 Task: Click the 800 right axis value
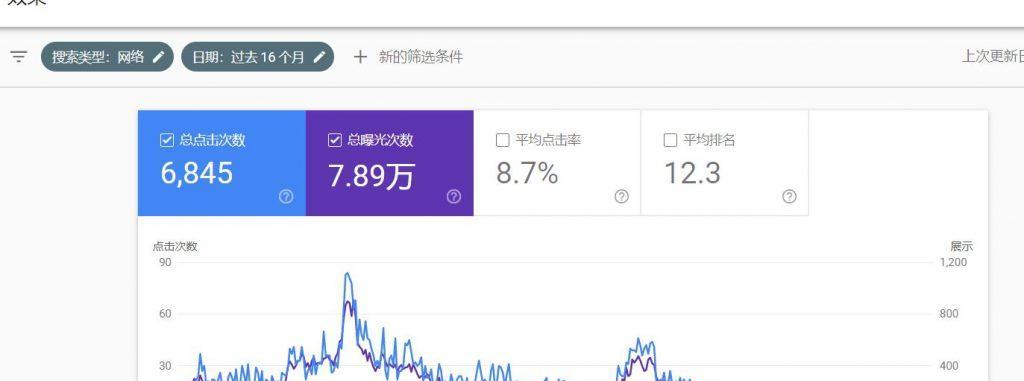(949, 314)
